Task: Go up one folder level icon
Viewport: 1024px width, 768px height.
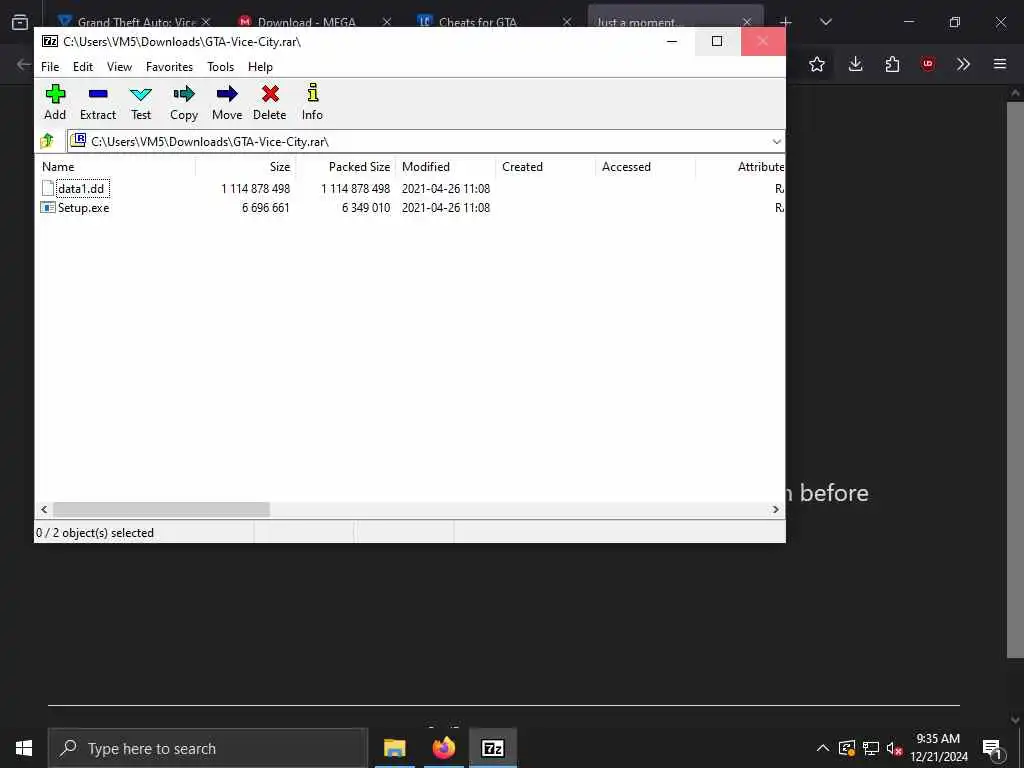Action: coord(47,141)
